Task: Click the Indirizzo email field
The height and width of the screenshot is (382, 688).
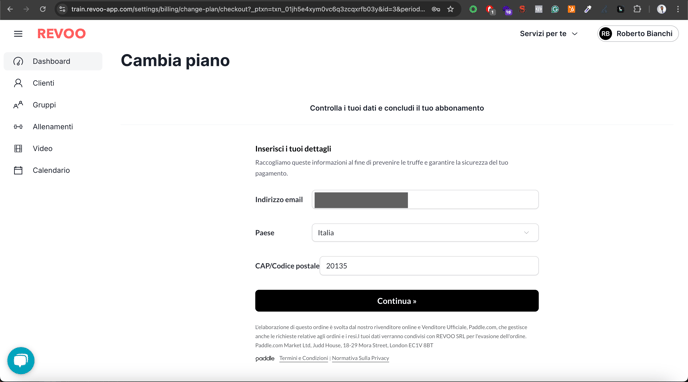Action: [x=425, y=200]
